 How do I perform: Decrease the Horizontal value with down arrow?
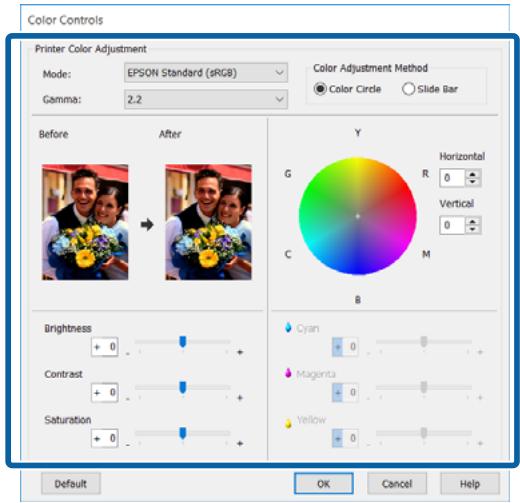[x=472, y=182]
